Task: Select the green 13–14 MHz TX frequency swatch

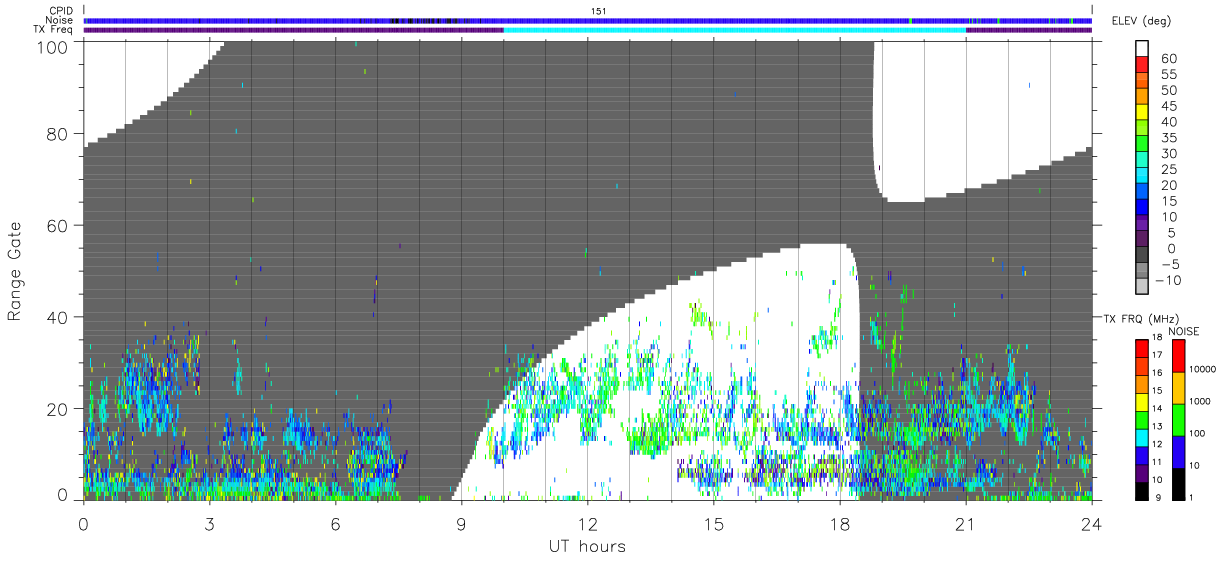Action: [1142, 418]
